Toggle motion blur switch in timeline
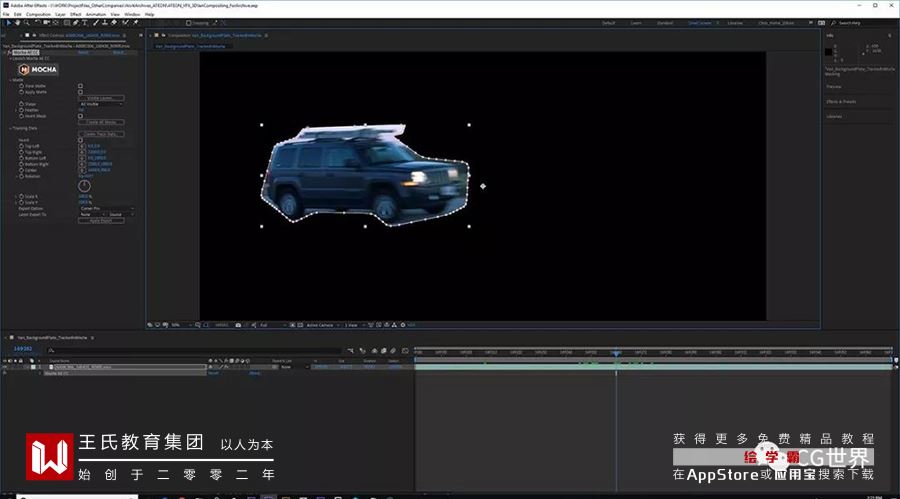The height and width of the screenshot is (499, 900). 393,351
